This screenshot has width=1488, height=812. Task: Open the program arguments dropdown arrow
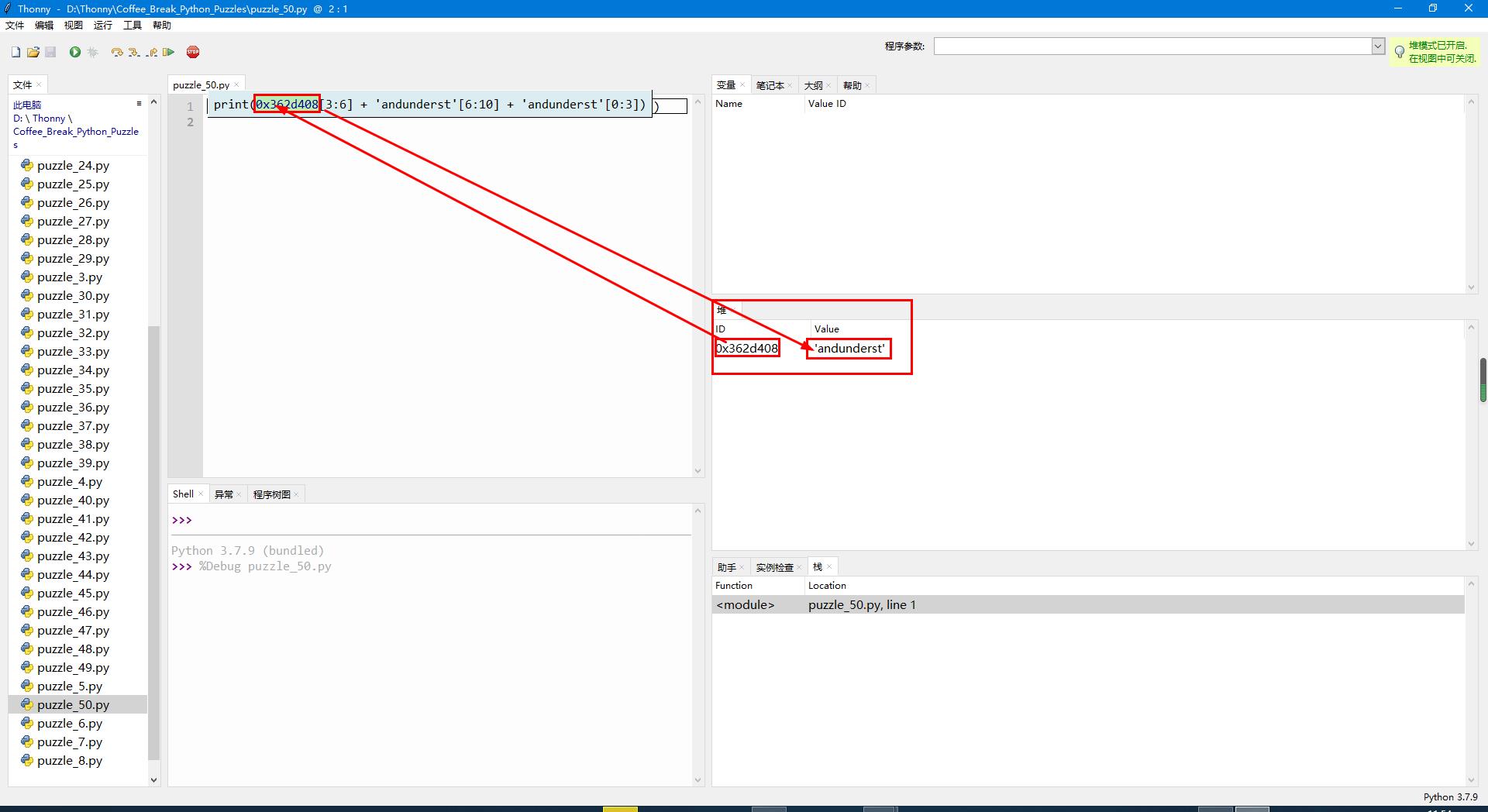coord(1378,46)
